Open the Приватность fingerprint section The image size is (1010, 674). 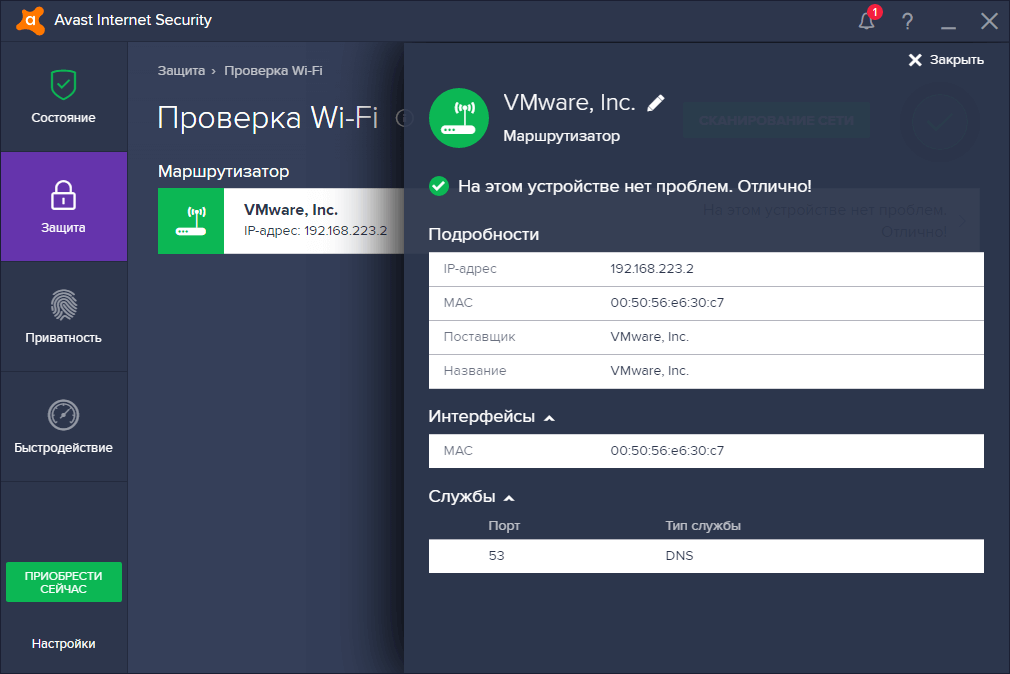click(64, 317)
